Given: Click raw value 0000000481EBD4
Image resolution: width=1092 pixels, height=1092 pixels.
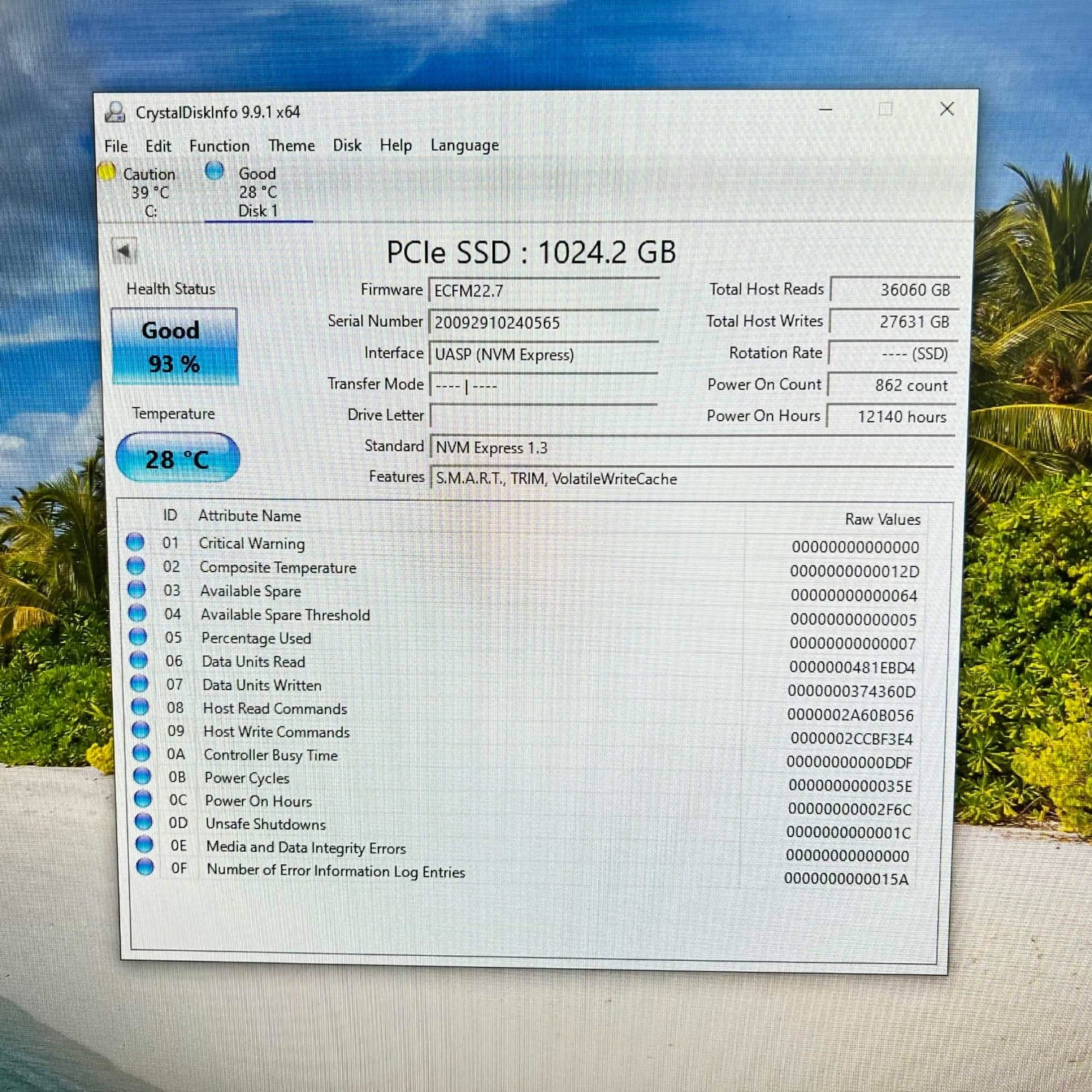Looking at the screenshot, I should tap(852, 668).
